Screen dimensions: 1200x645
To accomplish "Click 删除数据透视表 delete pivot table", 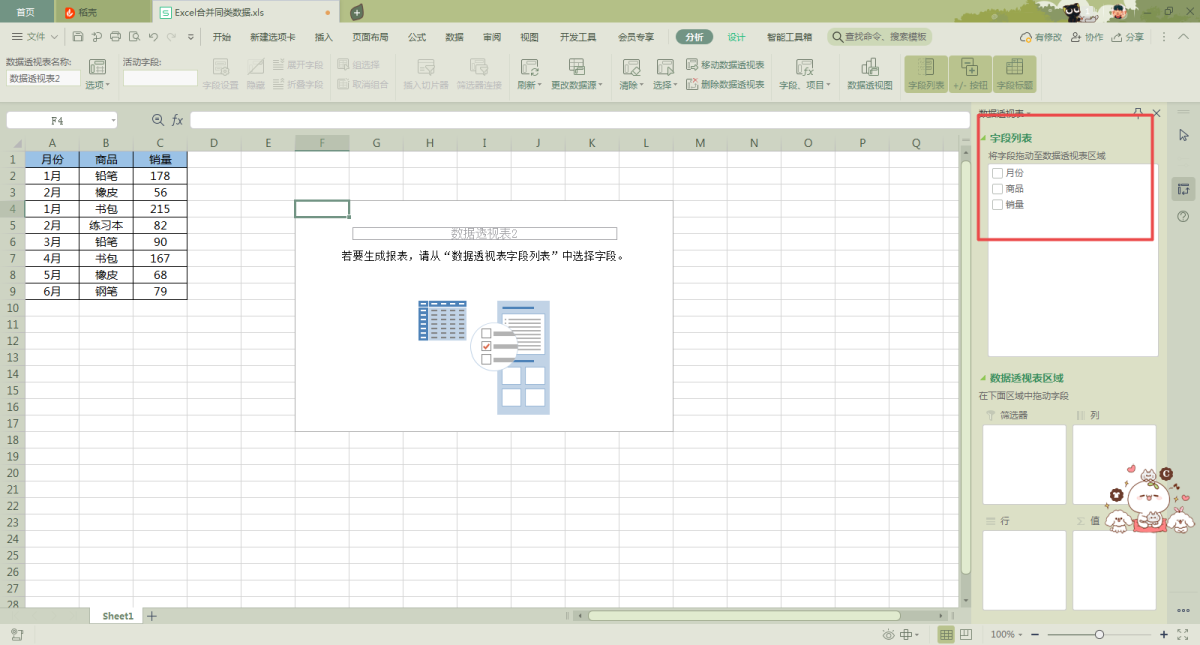I will (x=725, y=85).
